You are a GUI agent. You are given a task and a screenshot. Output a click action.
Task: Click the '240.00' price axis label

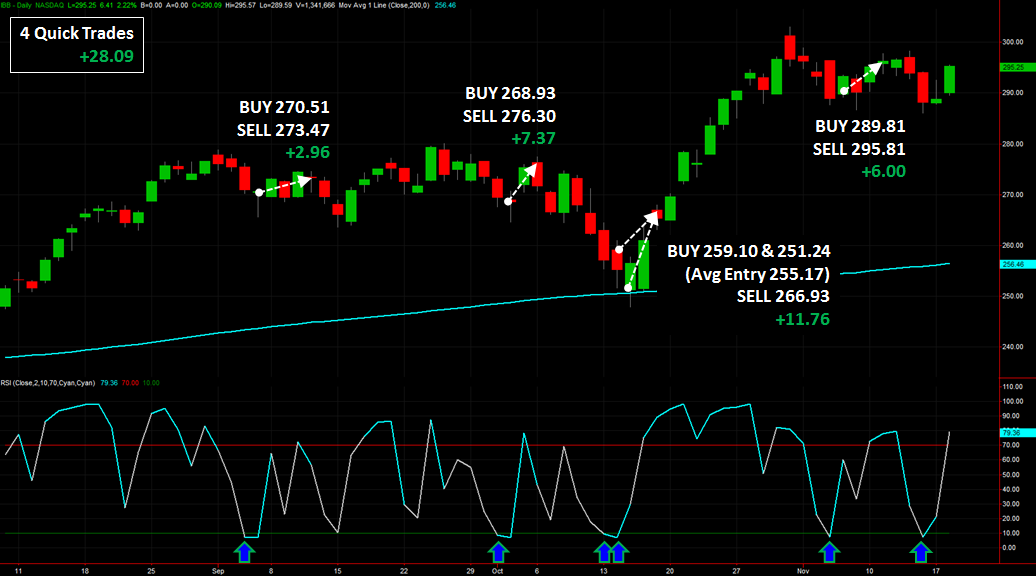(1013, 347)
